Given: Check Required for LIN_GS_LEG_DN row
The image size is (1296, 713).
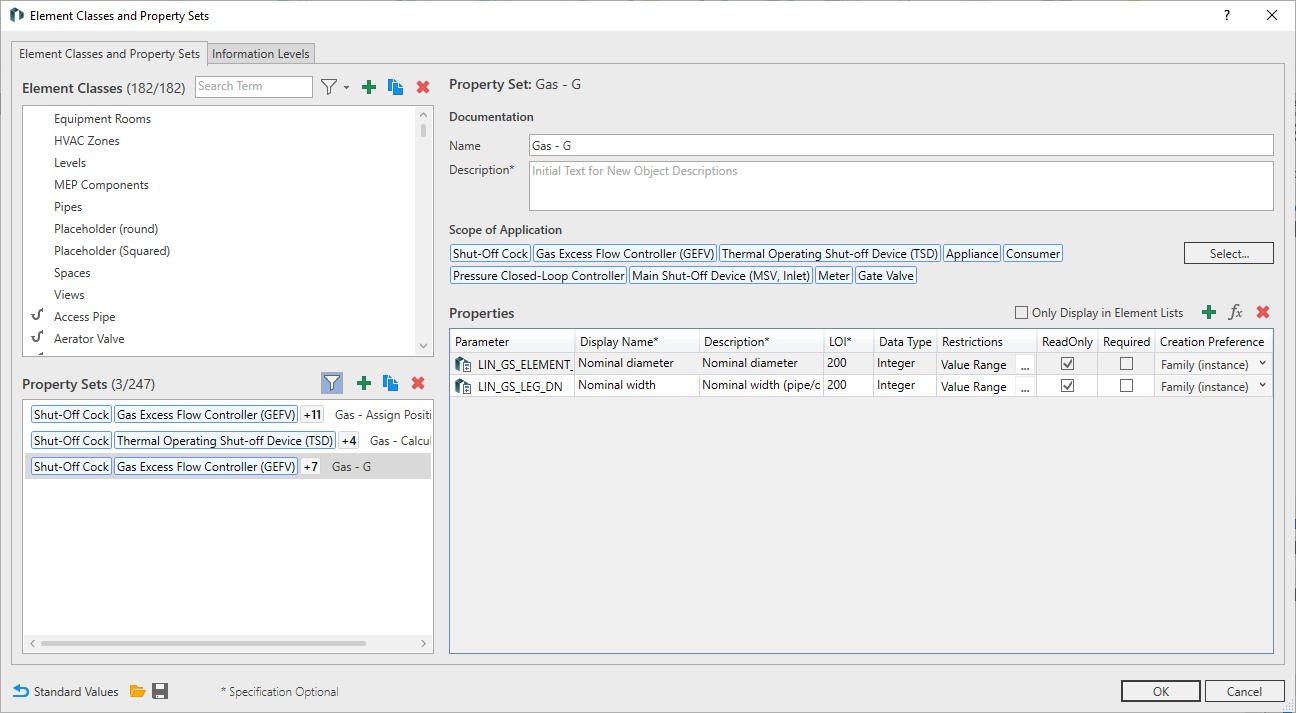Looking at the screenshot, I should coord(1126,386).
